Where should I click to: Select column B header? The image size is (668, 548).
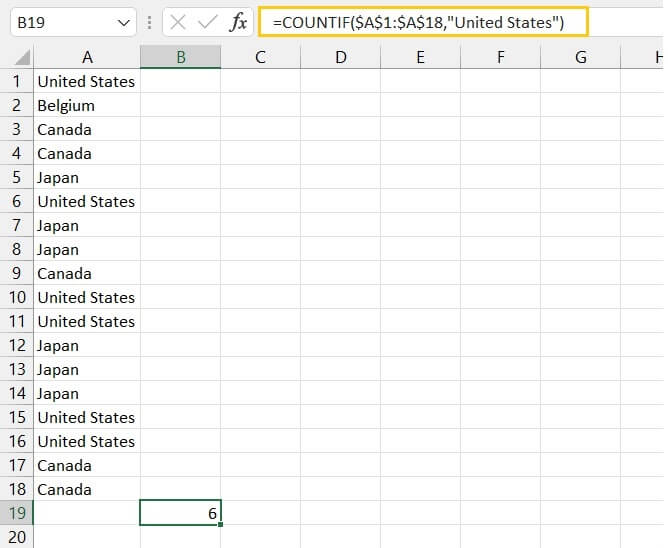coord(181,58)
